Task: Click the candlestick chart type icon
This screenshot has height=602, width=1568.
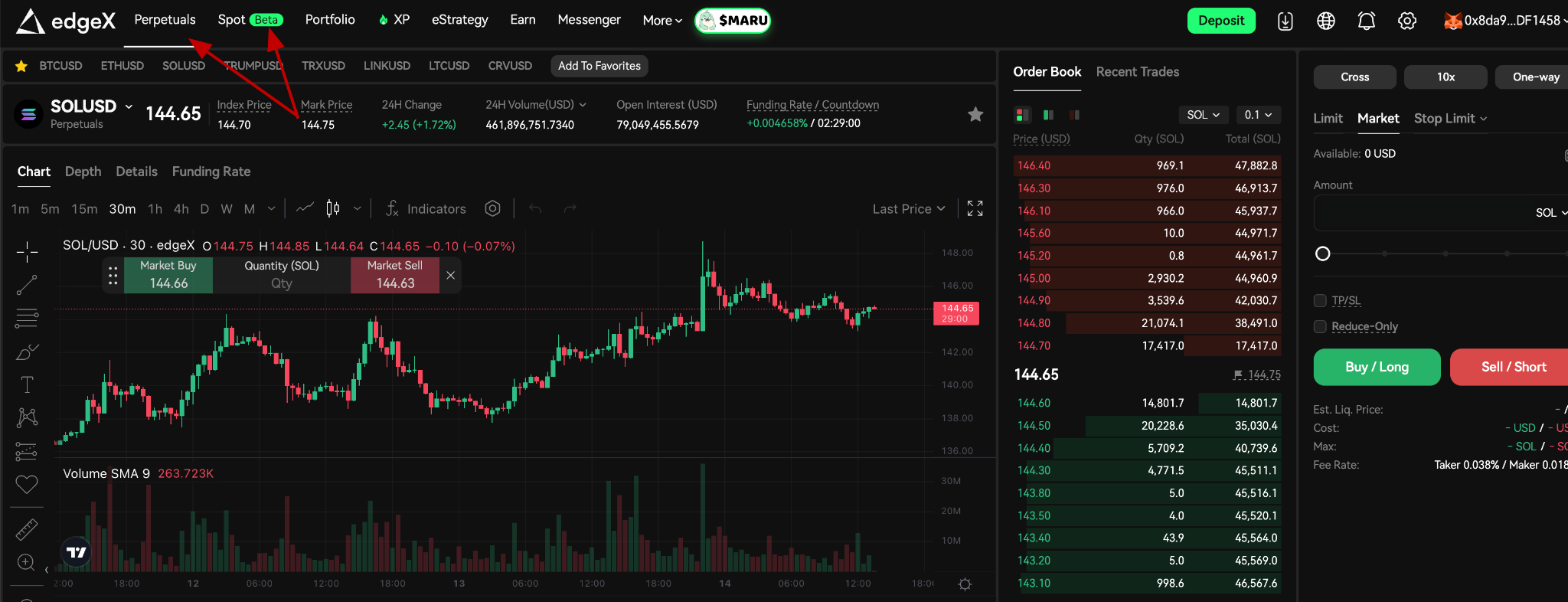Action: 333,208
